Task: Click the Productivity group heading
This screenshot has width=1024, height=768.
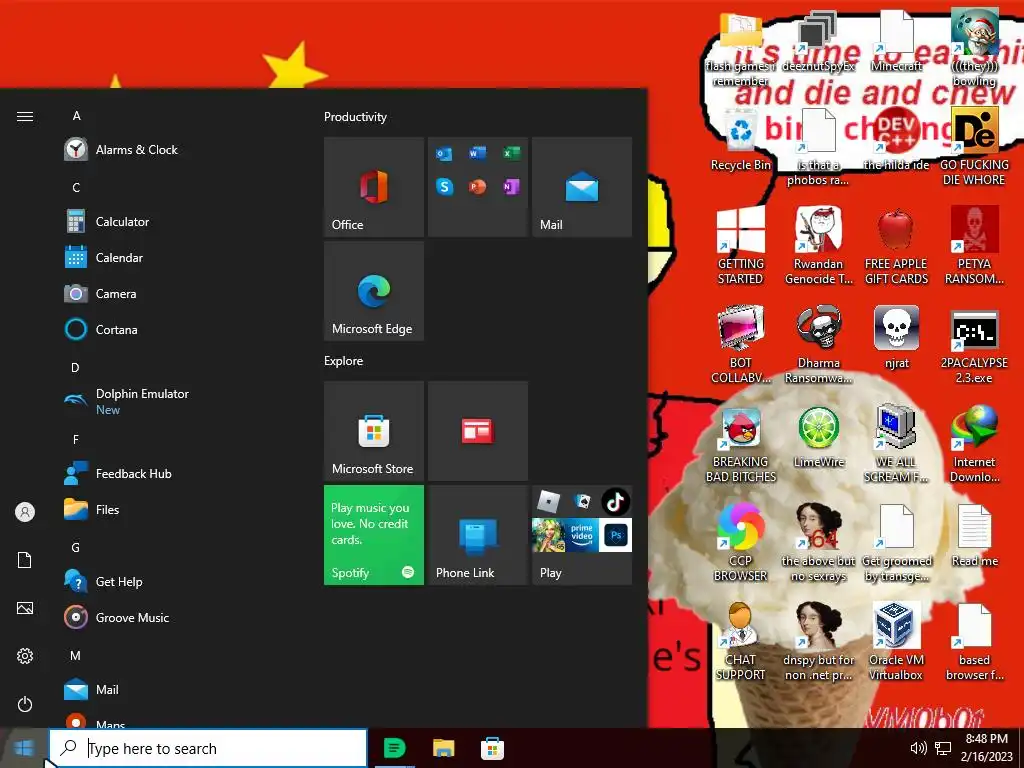Action: (355, 117)
